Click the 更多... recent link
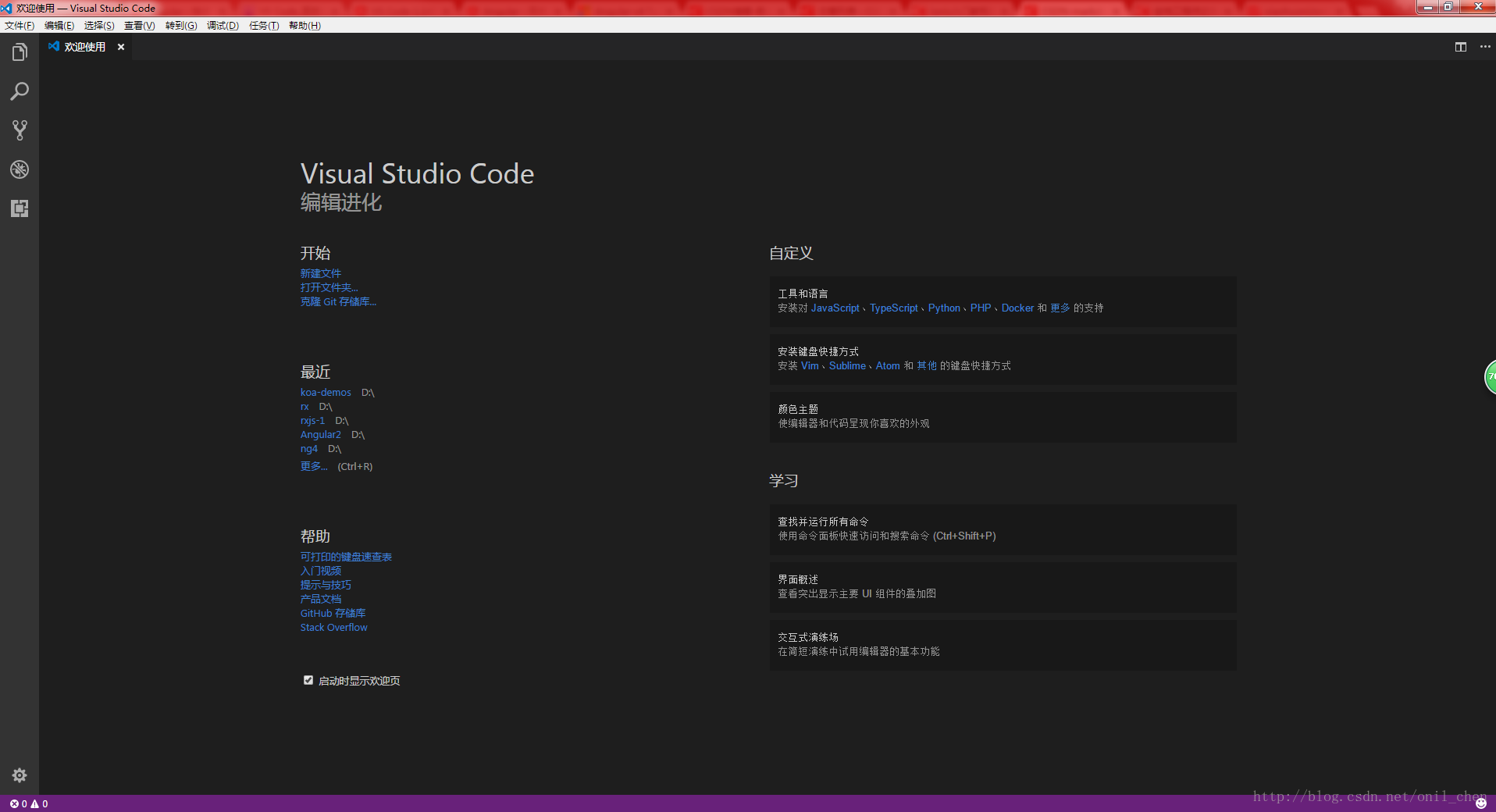The image size is (1496, 812). click(x=314, y=466)
